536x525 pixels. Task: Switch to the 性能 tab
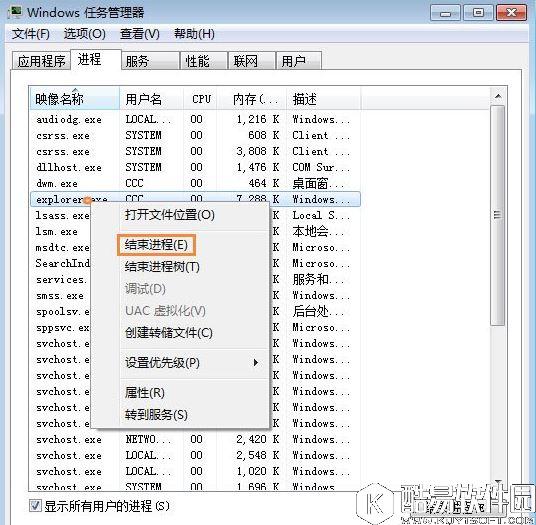[x=203, y=61]
